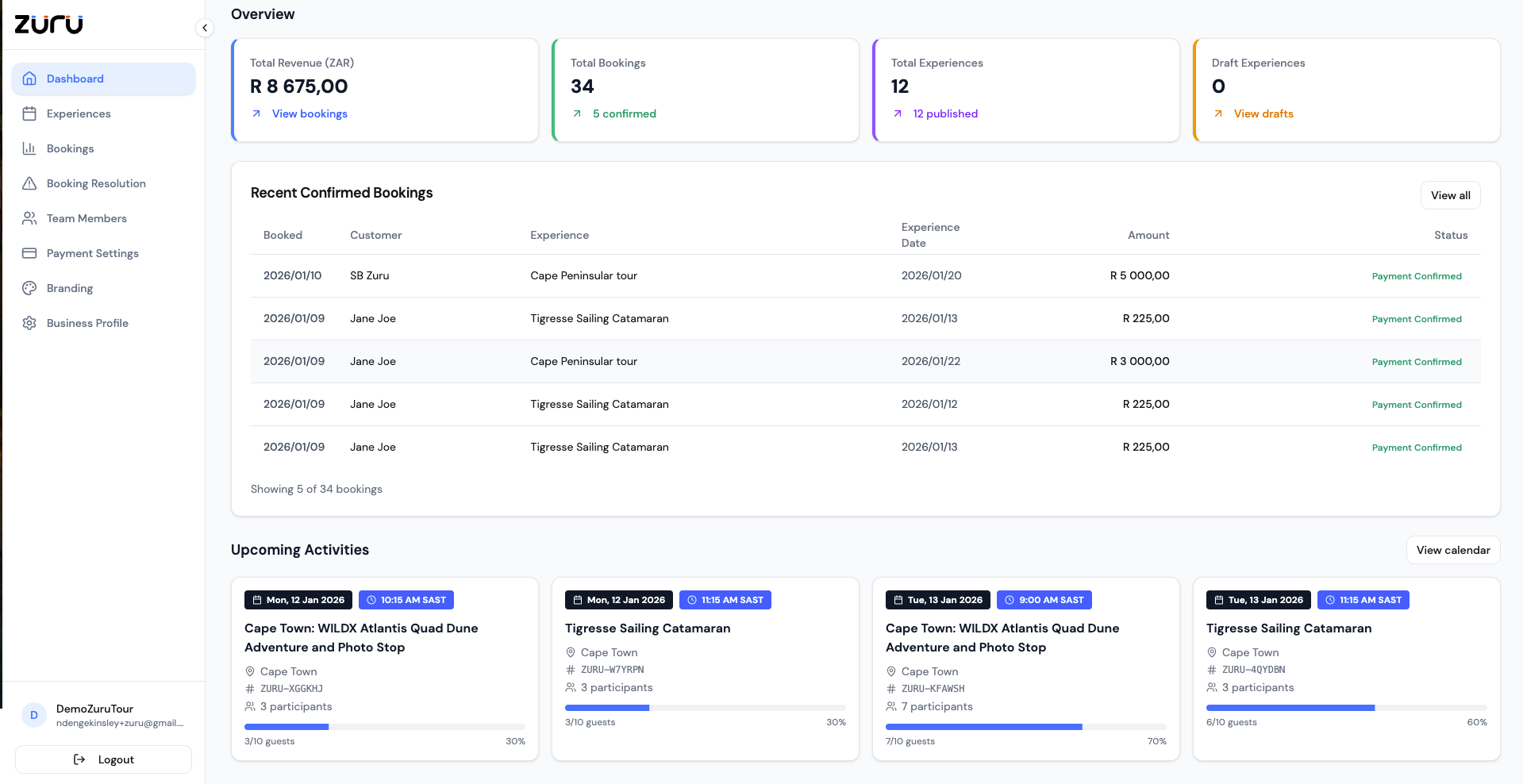Screen dimensions: 1523x784
Task: Click the 70% guests progress bar
Action: 1025,727
